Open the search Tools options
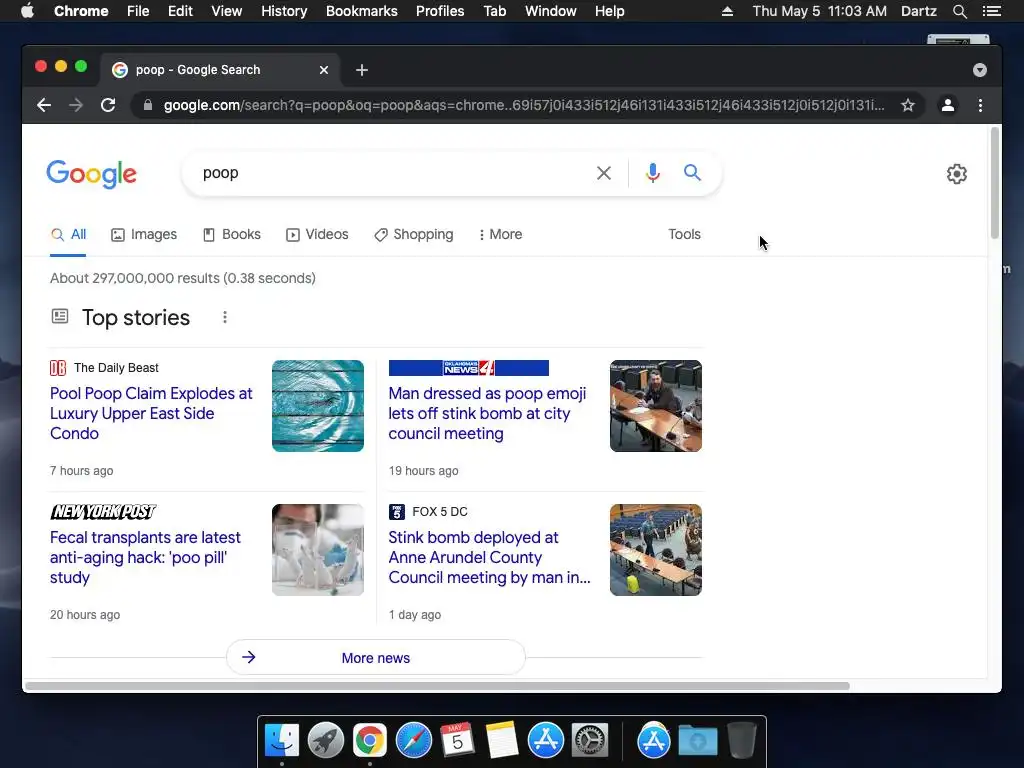 click(684, 234)
